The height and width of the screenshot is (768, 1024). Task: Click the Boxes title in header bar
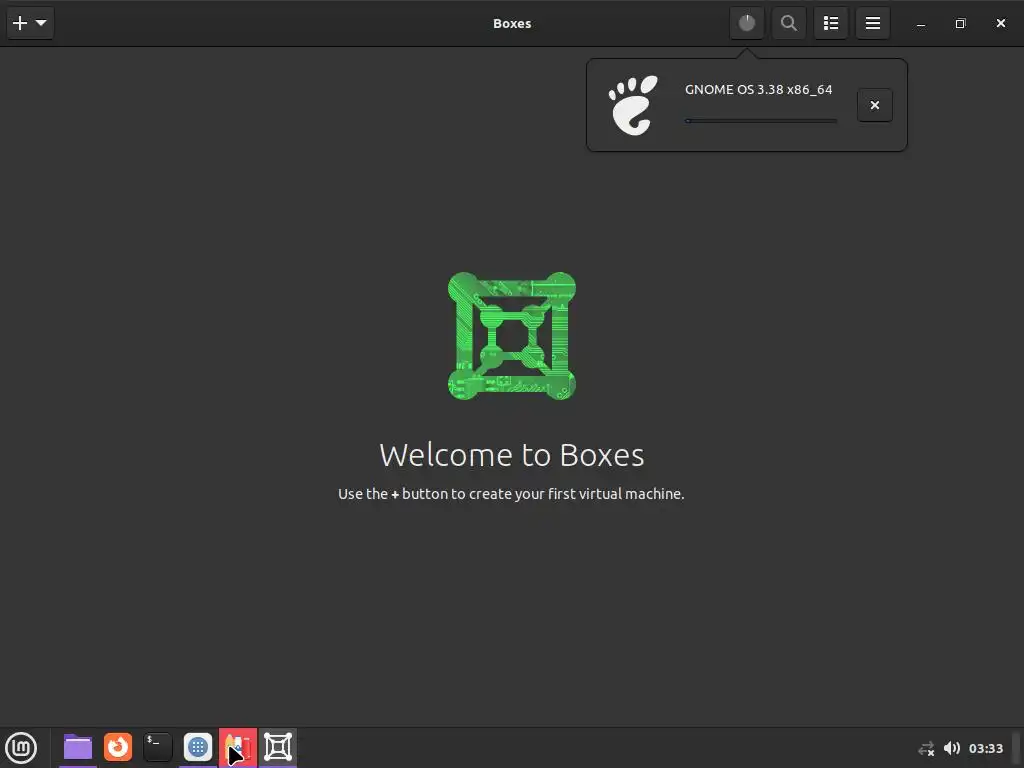pos(512,24)
